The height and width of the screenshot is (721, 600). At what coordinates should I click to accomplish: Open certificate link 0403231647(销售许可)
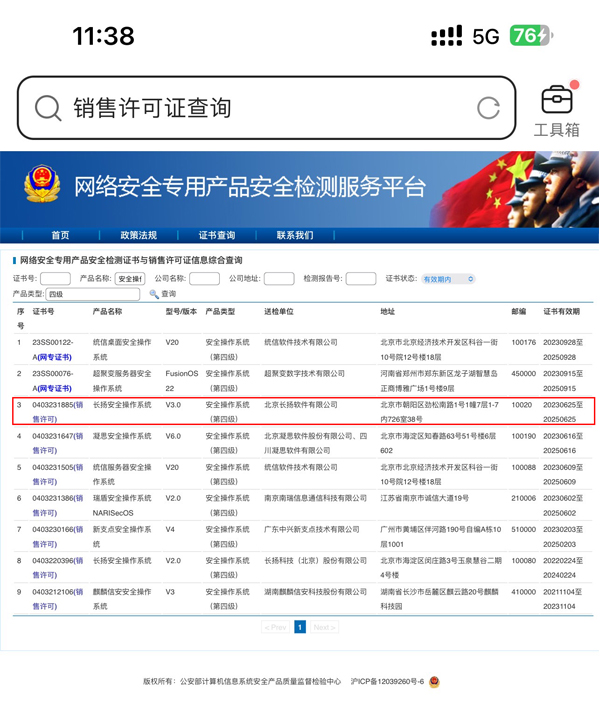[x=57, y=443]
